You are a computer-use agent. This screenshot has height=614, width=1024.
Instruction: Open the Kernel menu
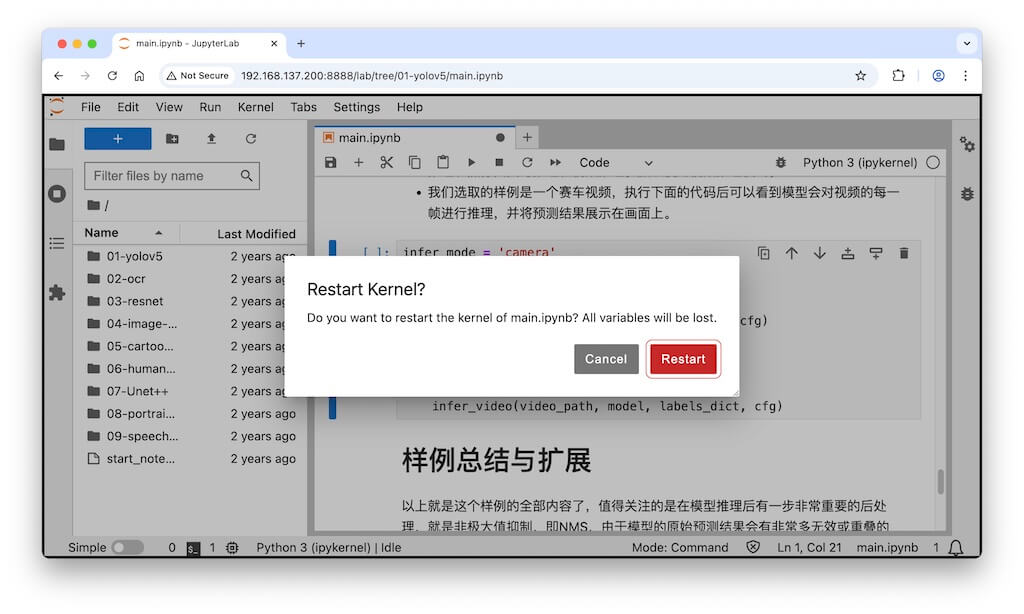point(255,107)
